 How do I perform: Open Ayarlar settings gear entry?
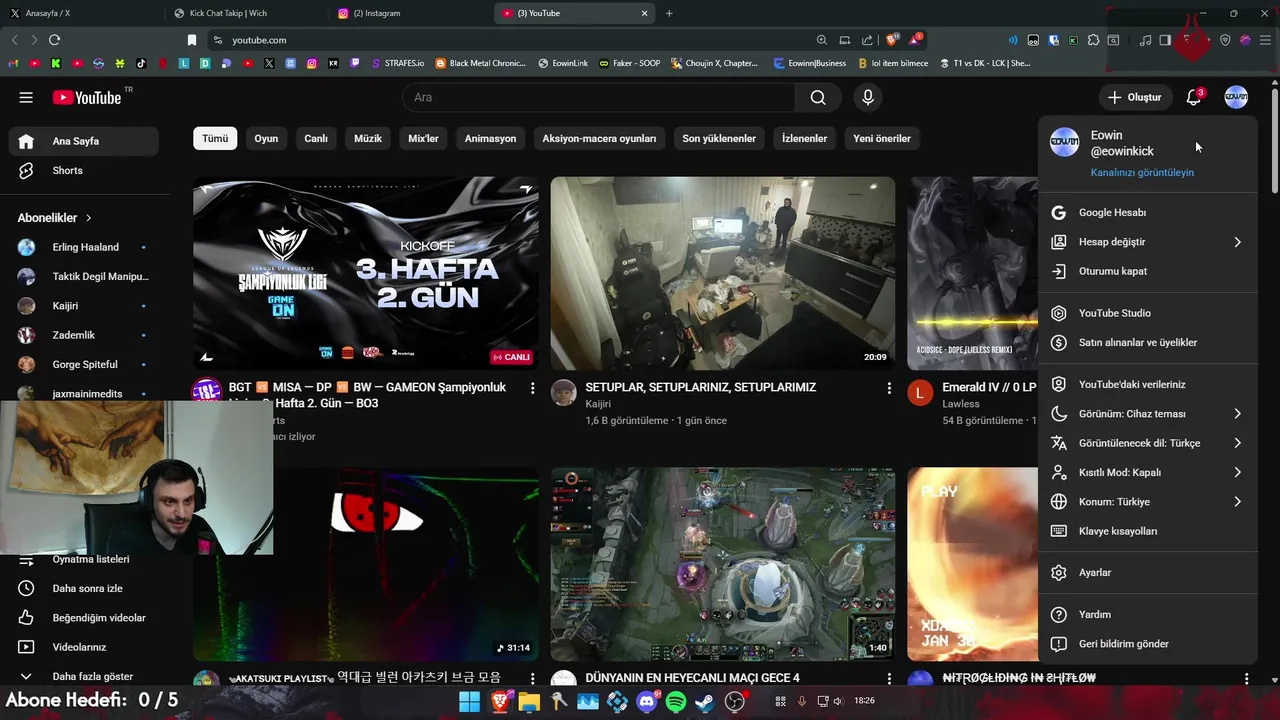tap(1147, 573)
